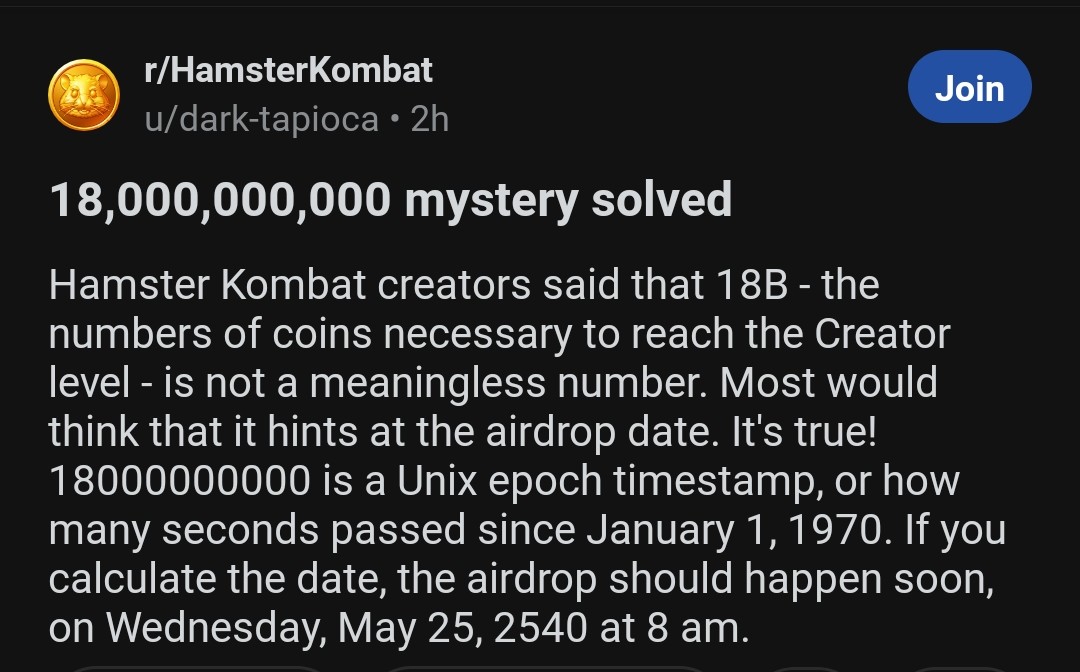This screenshot has height=672, width=1080.
Task: Click the word 'Creator' in the post
Action: [882, 333]
